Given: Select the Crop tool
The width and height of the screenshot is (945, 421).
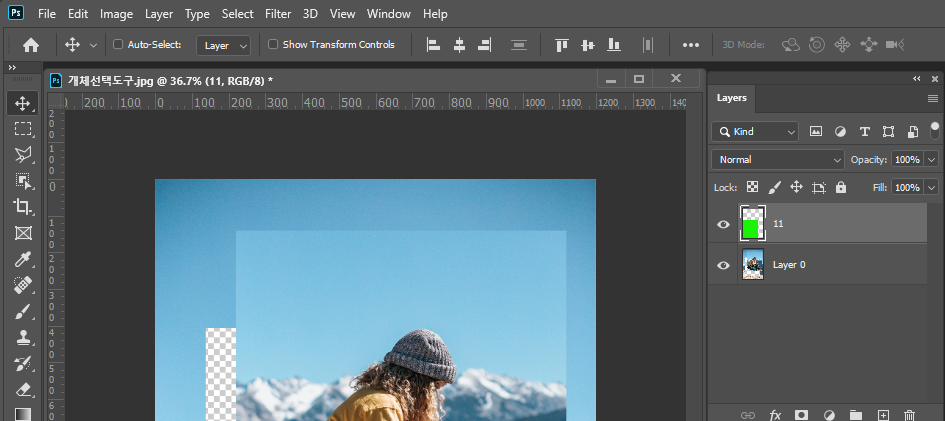Looking at the screenshot, I should click(23, 207).
